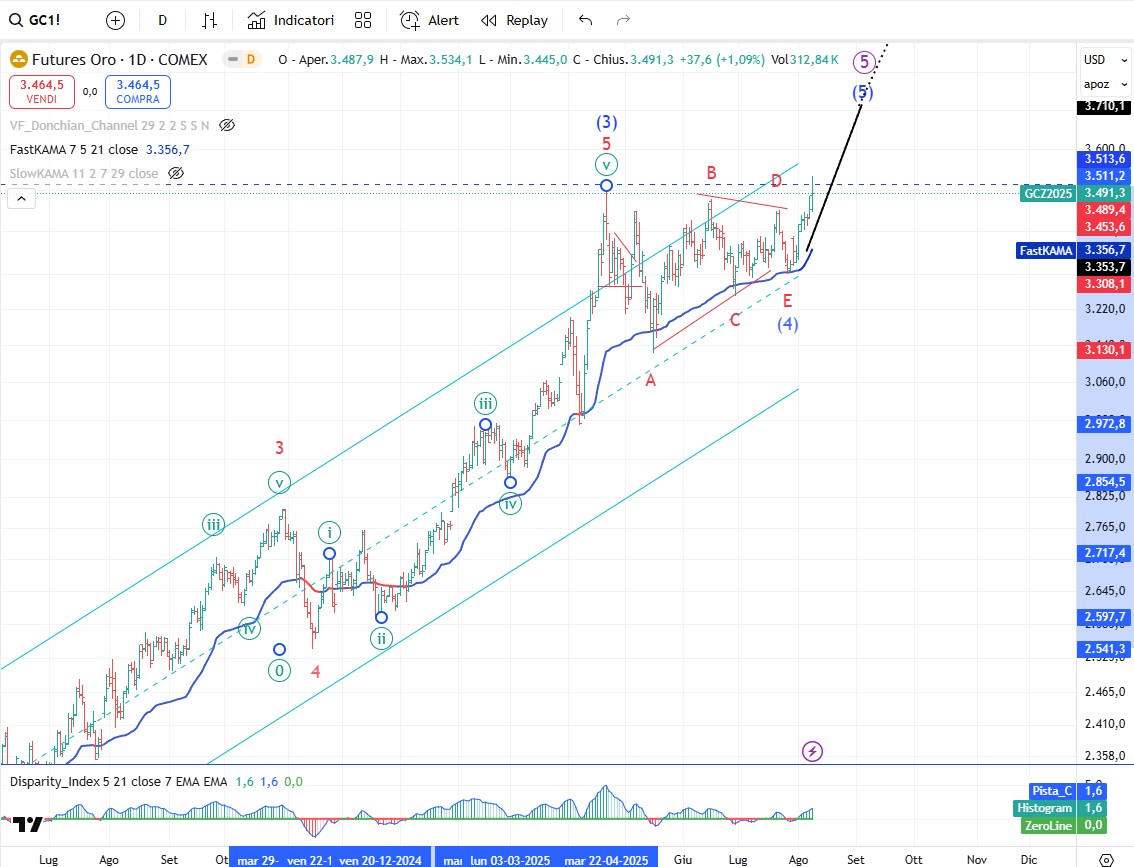The height and width of the screenshot is (867, 1134).
Task: Click the mar 22-04-2025 date label
Action: 606,860
